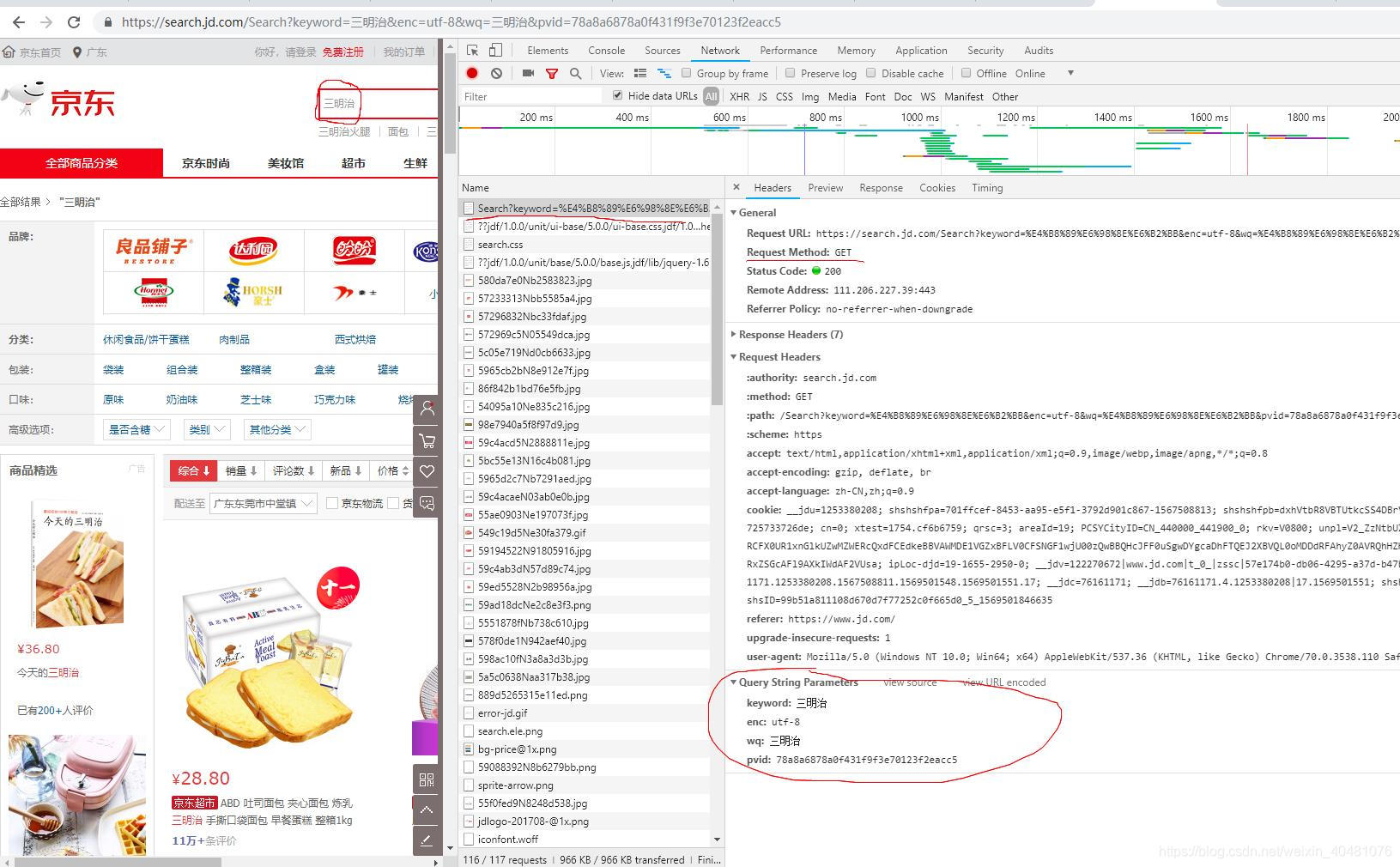Open network search magnifier icon
The height and width of the screenshot is (867, 1400).
(576, 73)
